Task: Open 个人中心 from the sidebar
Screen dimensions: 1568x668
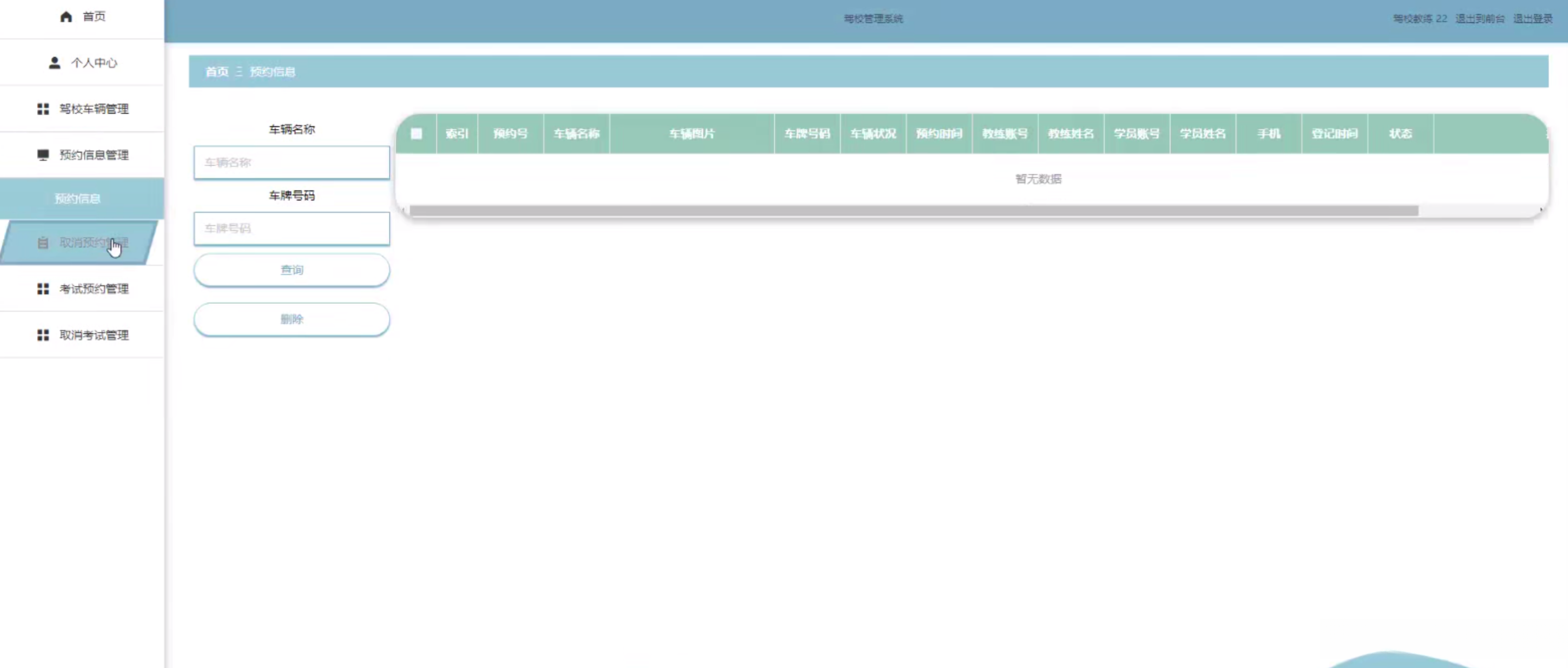Action: point(94,63)
